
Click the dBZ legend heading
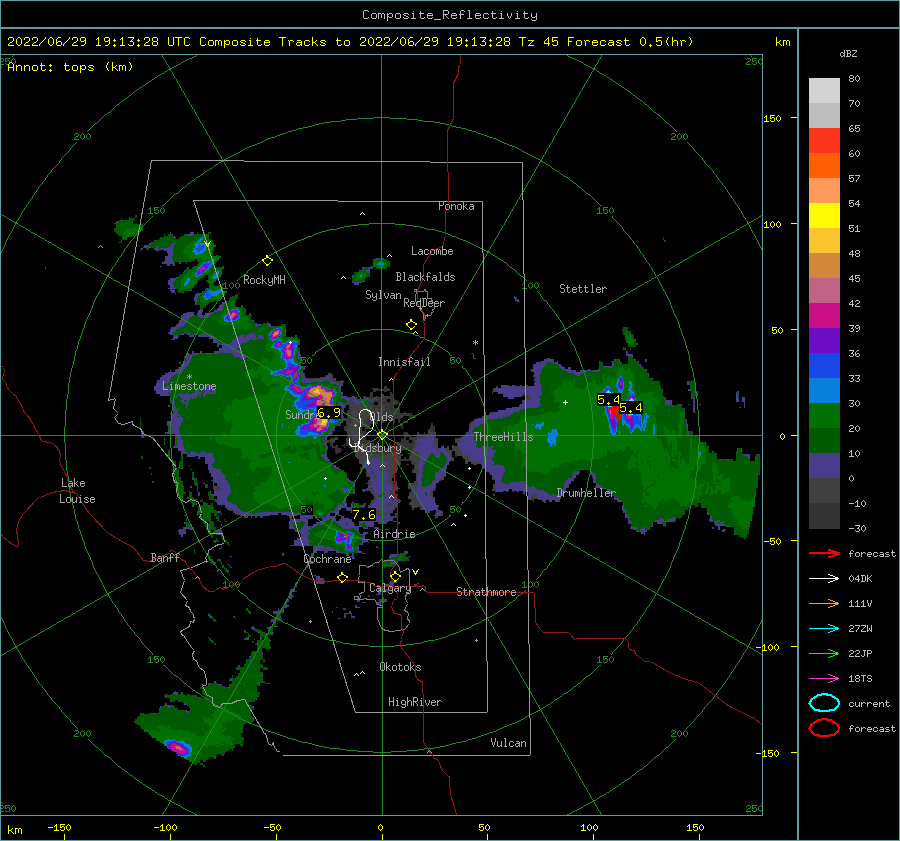848,53
